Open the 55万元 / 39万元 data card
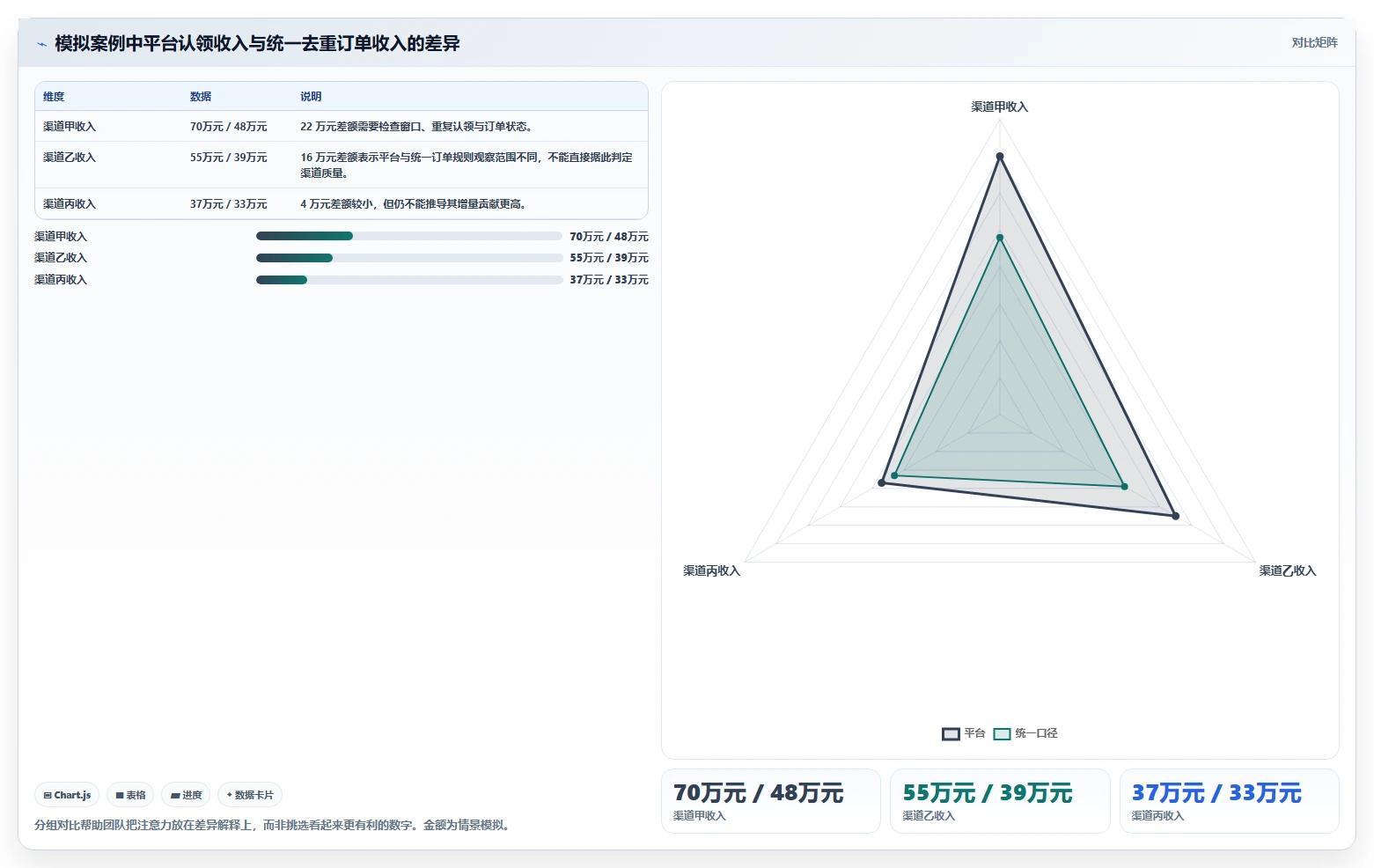 click(1000, 801)
